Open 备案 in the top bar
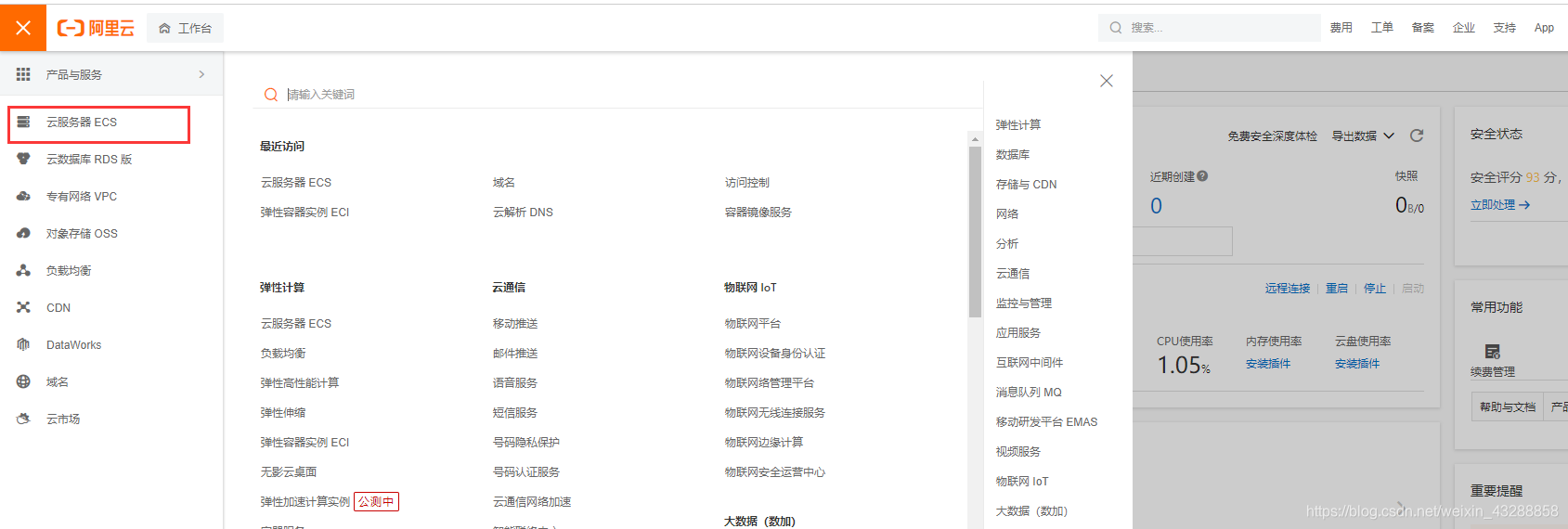Screen dimensions: 1568x529 (1422, 28)
